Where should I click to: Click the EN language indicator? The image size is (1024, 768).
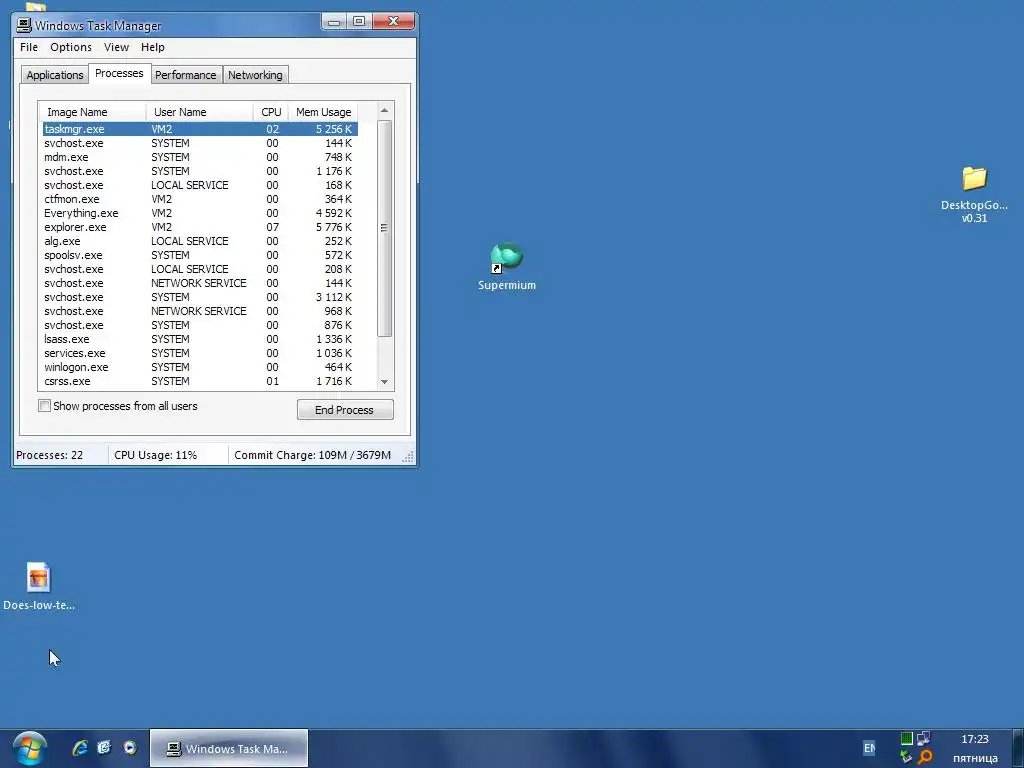(869, 748)
